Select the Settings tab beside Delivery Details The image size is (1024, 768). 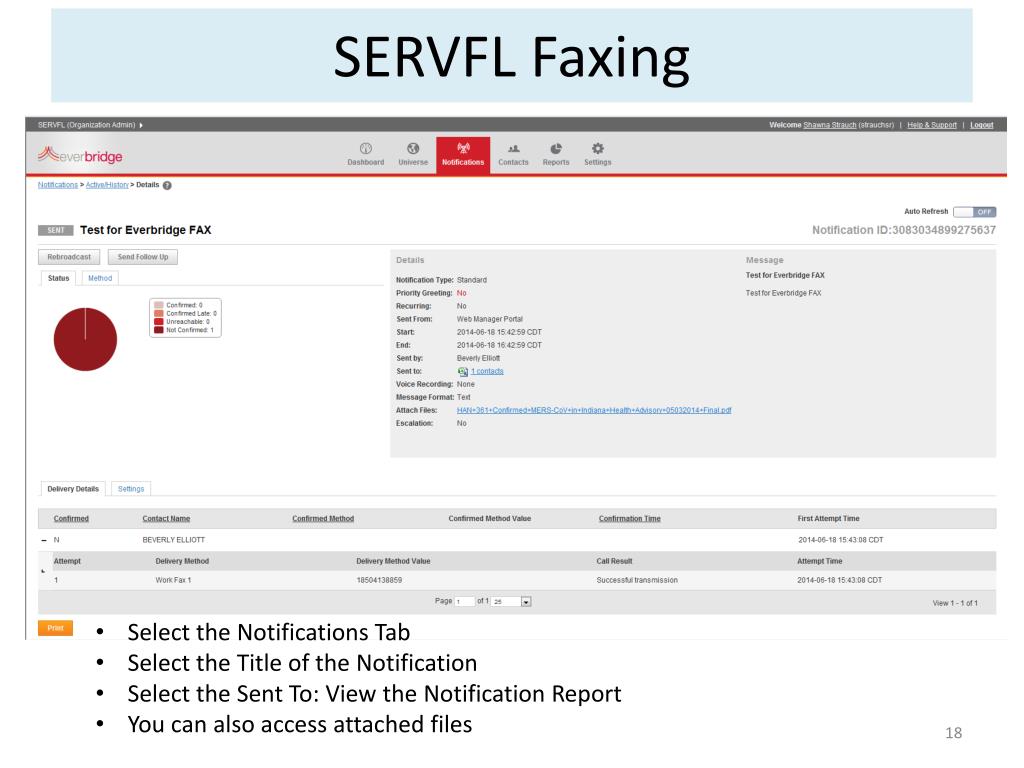[x=131, y=488]
